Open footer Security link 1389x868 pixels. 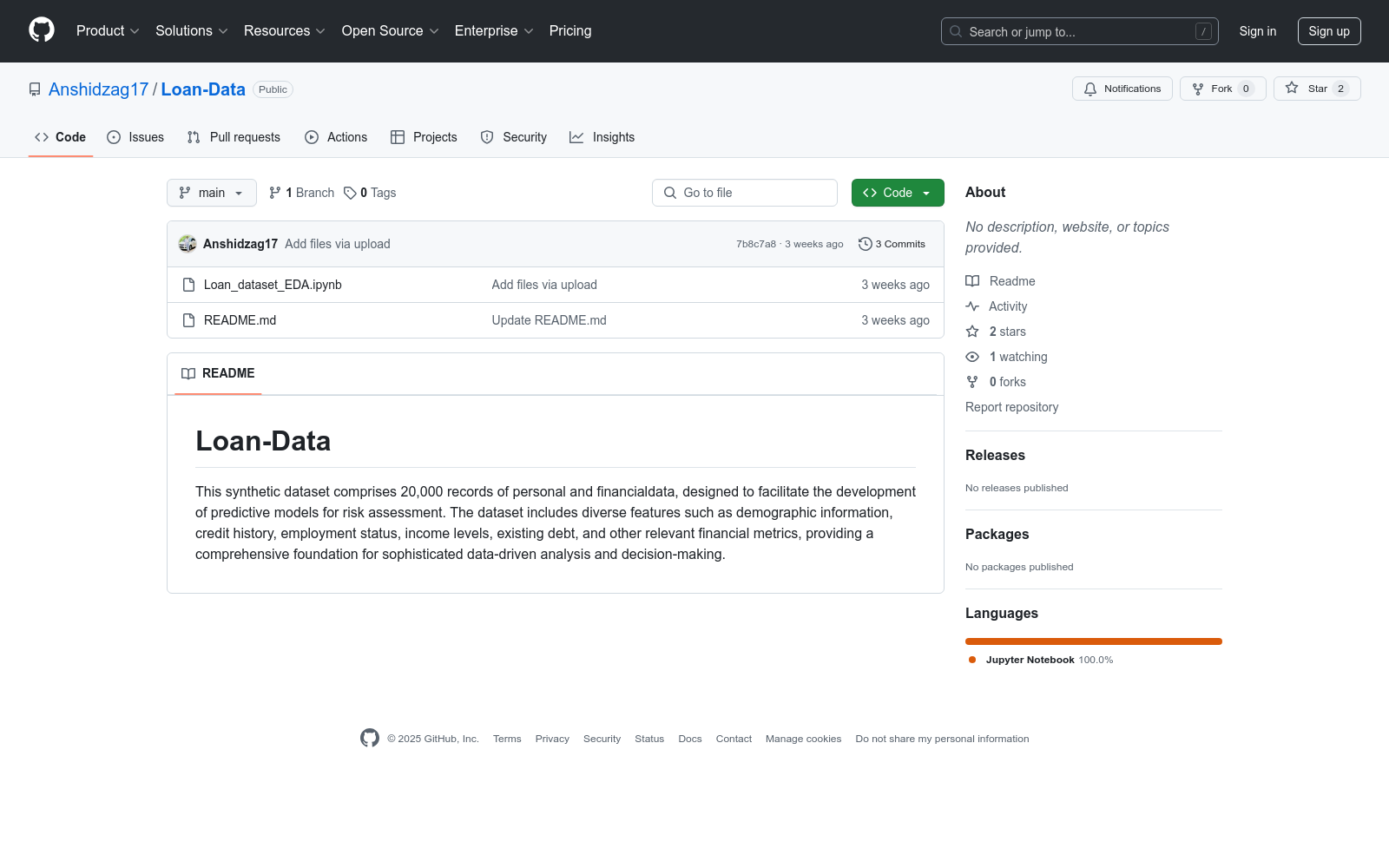[x=602, y=739]
